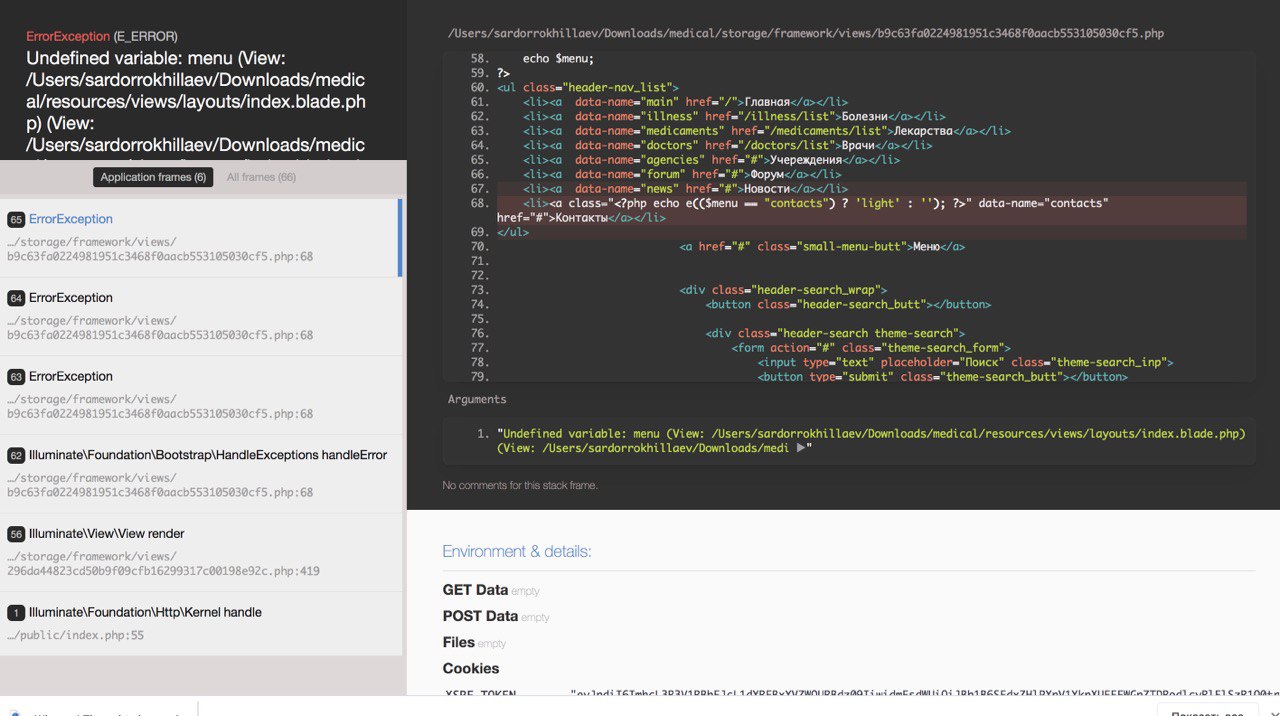Click code line 79 theme-search_butt submit button
This screenshot has height=716, width=1280.
[x=942, y=377]
